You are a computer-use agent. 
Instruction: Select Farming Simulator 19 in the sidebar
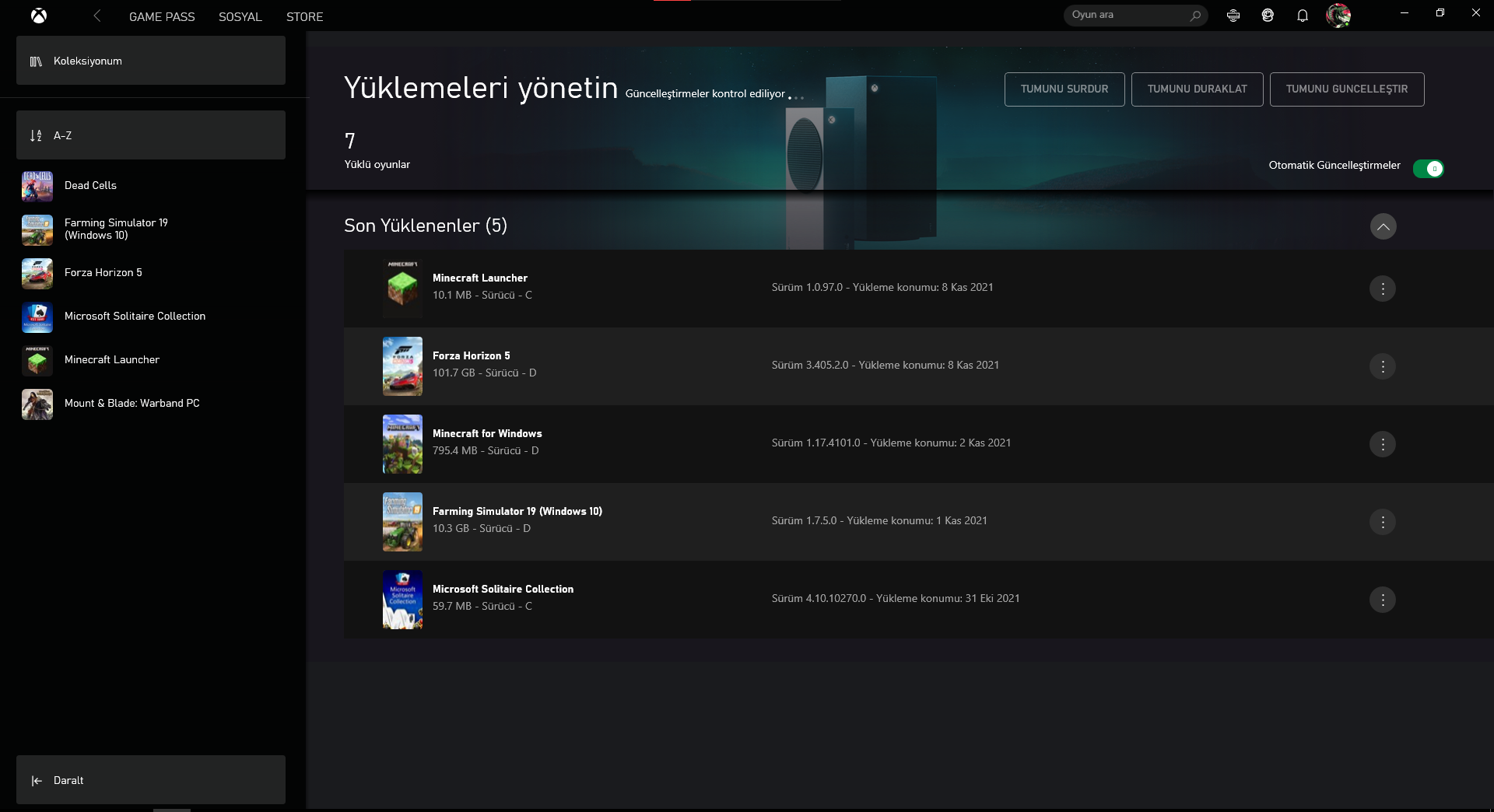coord(151,229)
